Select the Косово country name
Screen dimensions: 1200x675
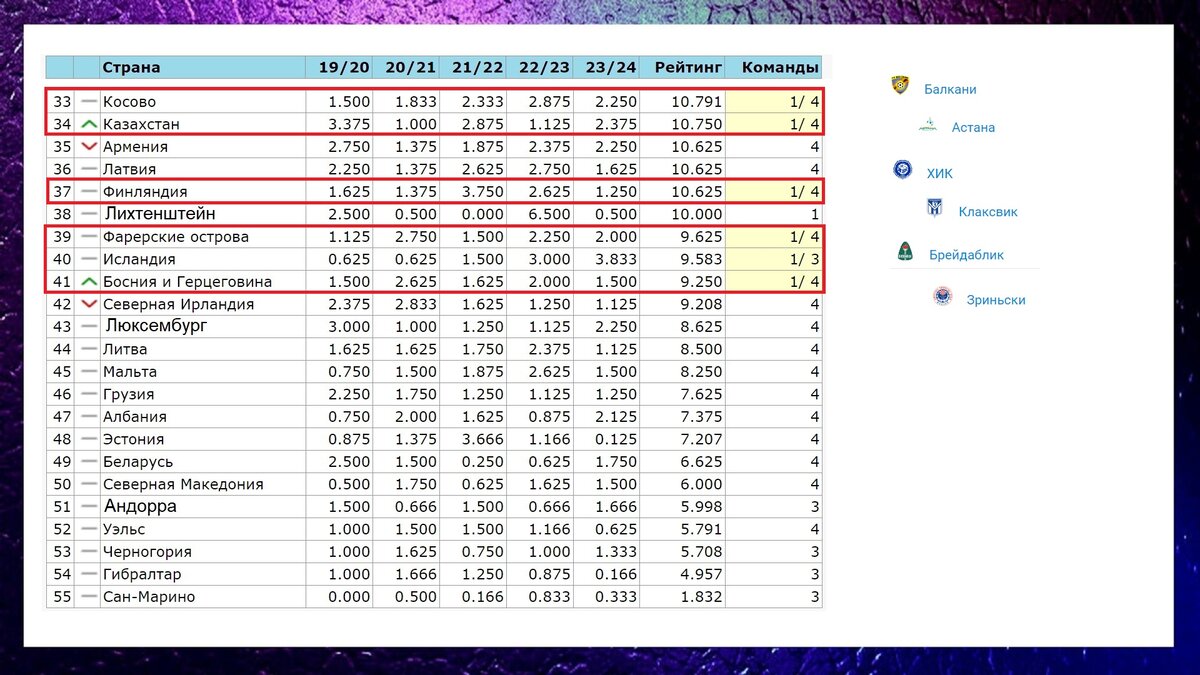point(129,102)
